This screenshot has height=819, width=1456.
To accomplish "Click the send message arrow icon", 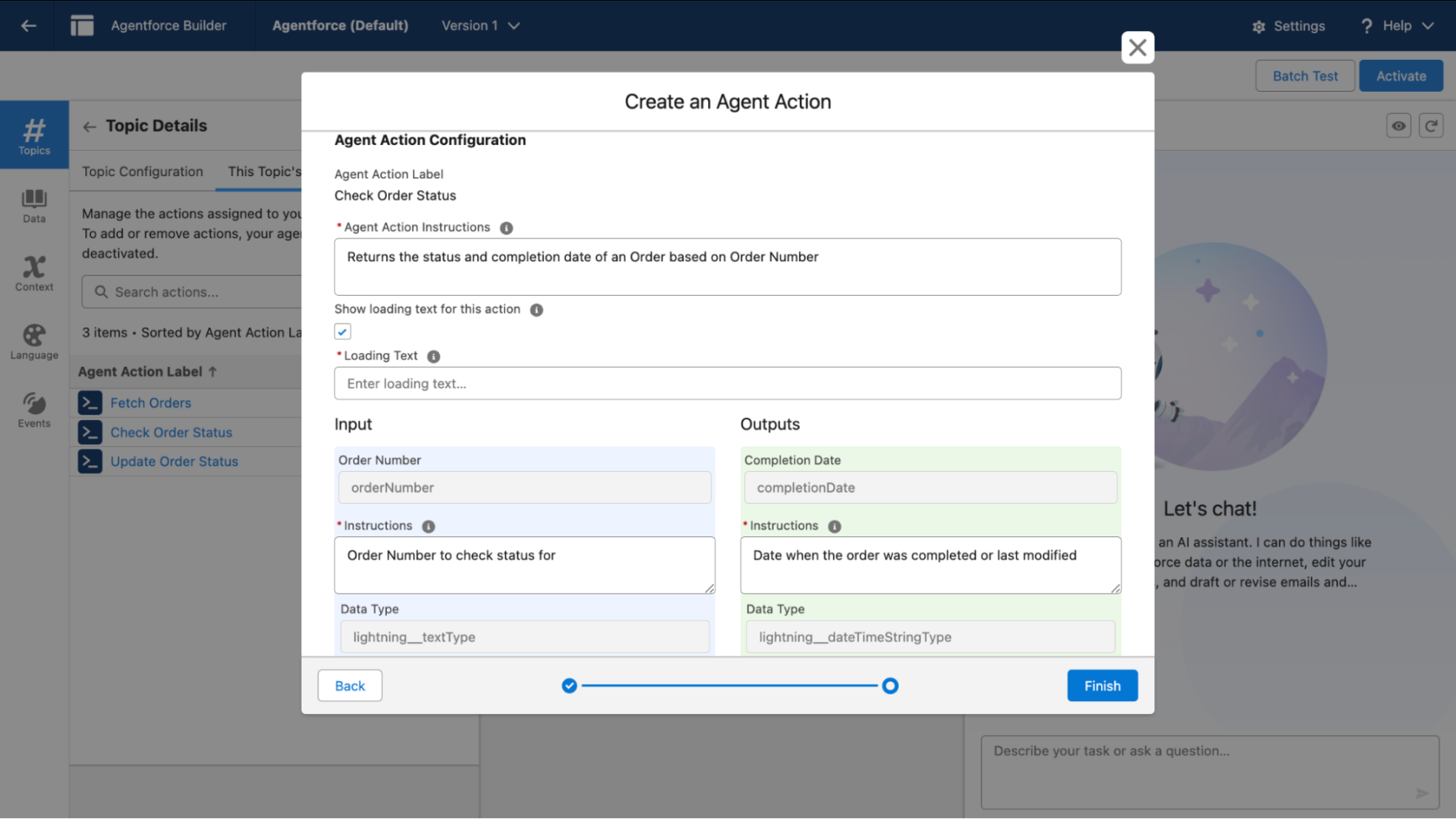I will 1422,793.
